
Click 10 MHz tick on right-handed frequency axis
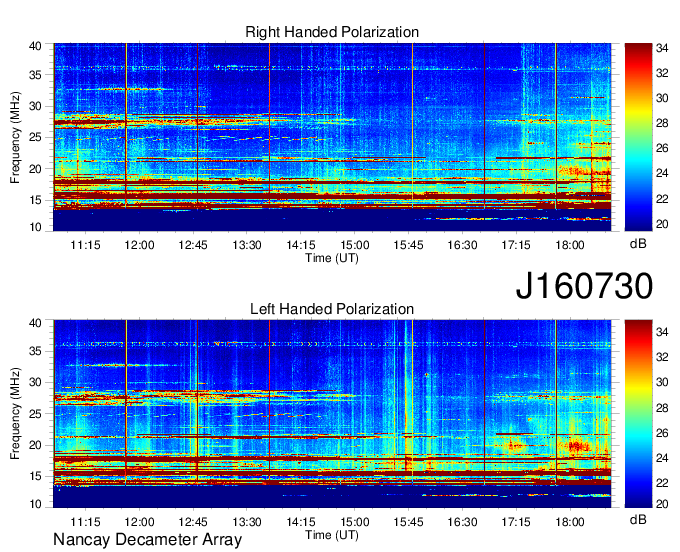pos(35,227)
